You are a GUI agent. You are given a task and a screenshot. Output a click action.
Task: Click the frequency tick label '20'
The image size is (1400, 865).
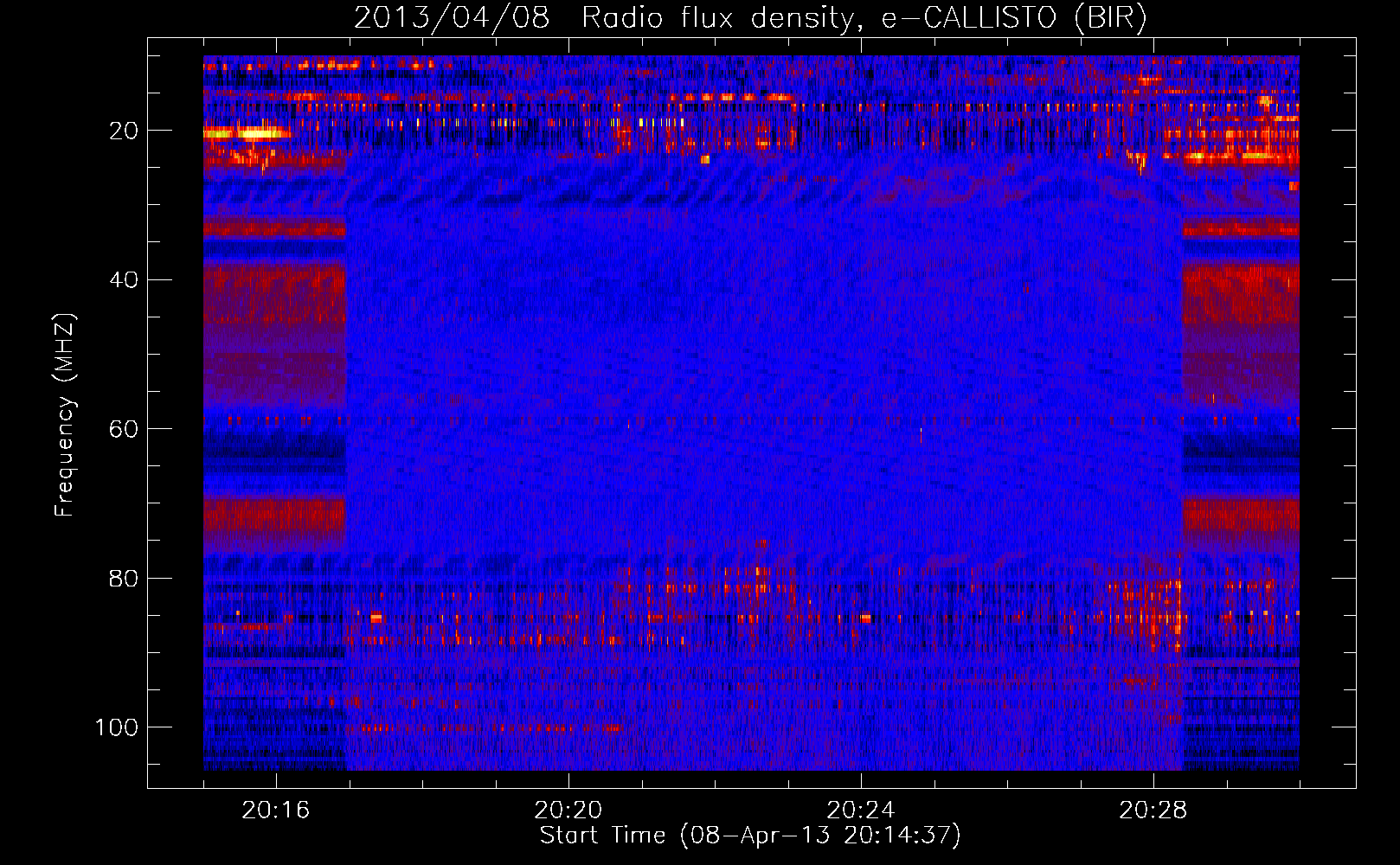coord(124,131)
